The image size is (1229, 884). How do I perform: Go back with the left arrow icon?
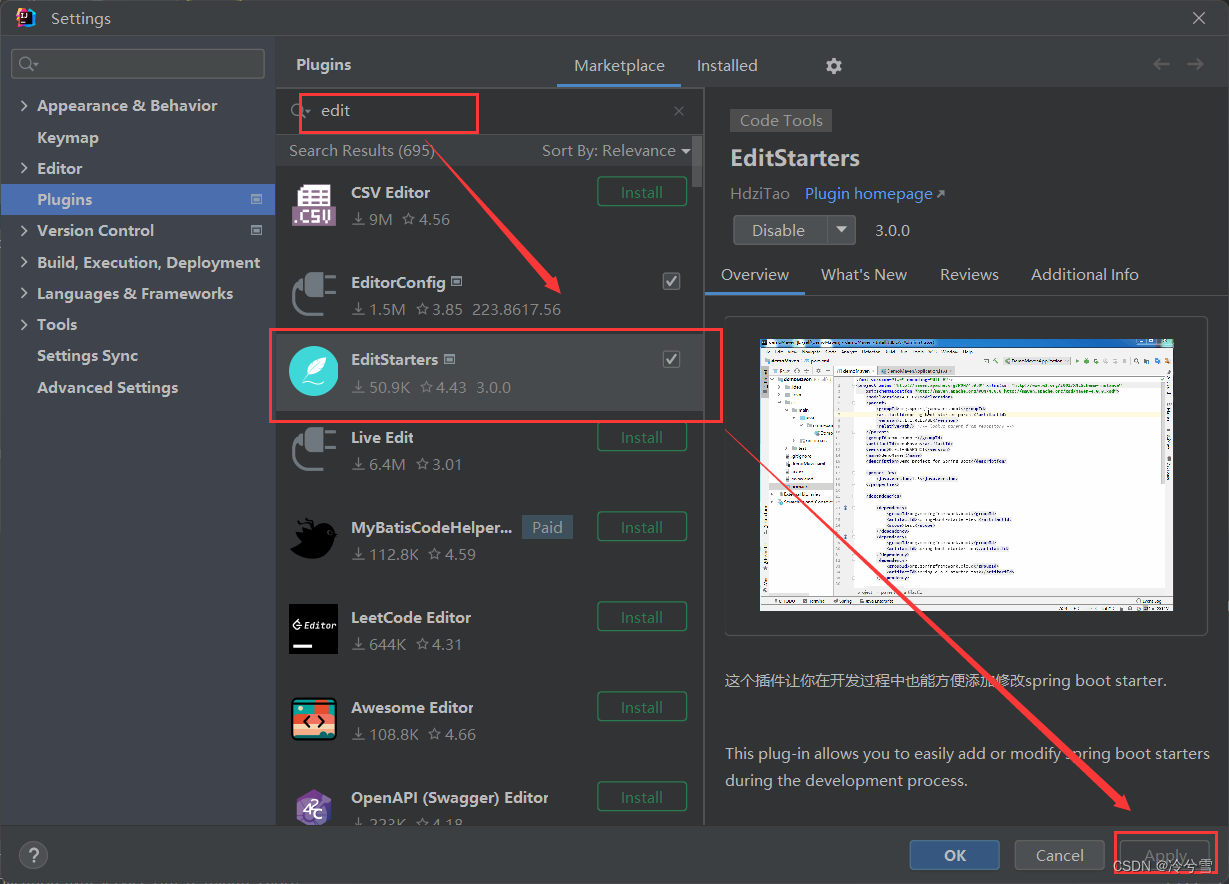(x=1161, y=64)
